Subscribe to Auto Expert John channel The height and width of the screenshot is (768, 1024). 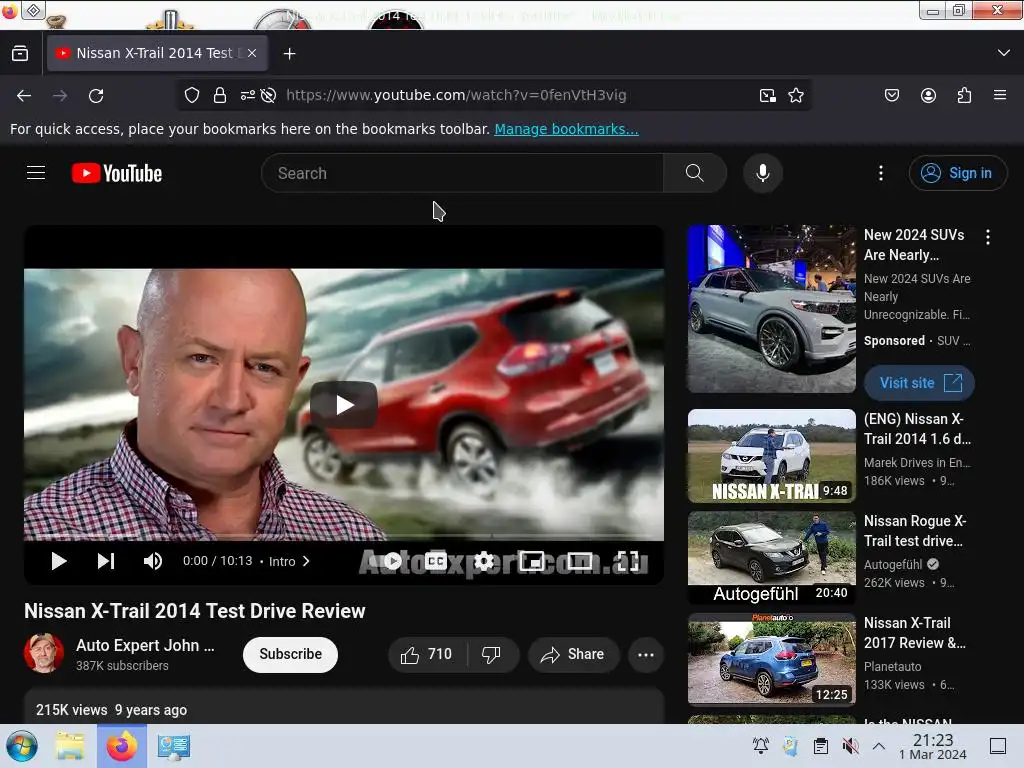coord(291,654)
